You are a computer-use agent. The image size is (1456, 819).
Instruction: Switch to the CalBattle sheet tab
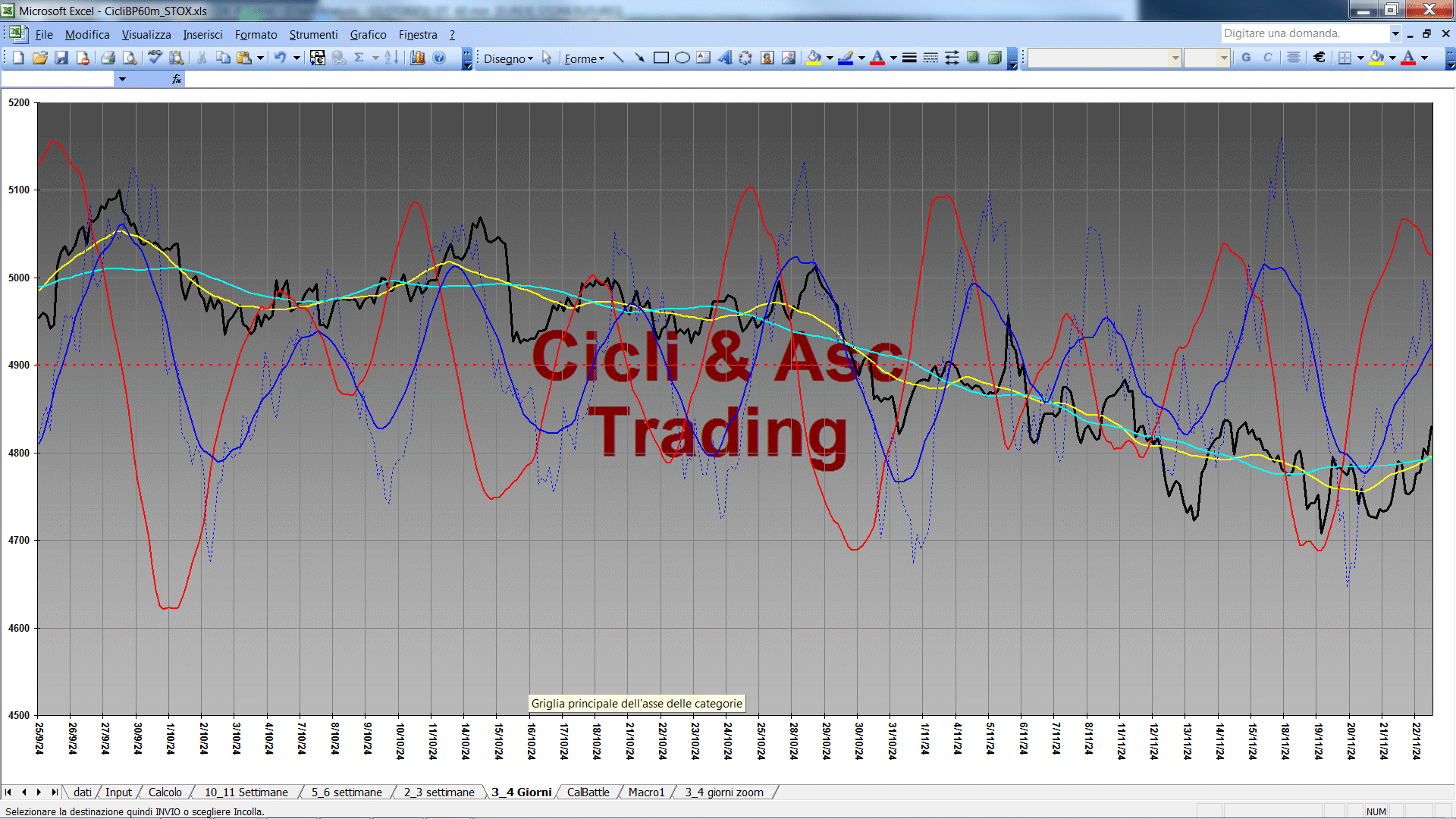(x=588, y=792)
